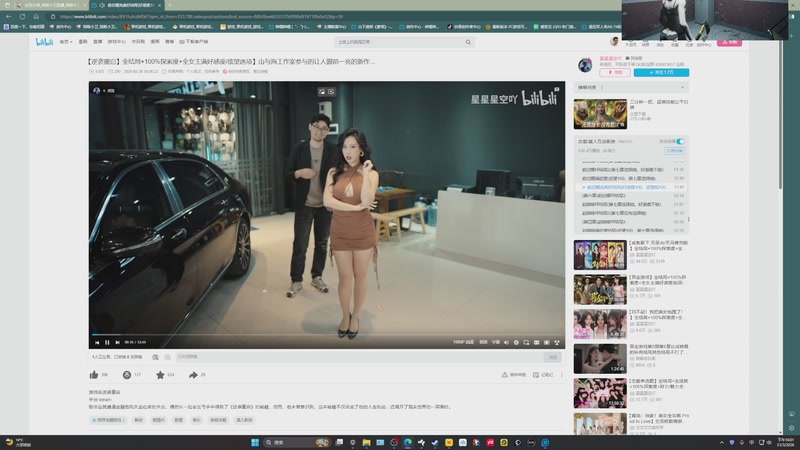Toggle the 自动连播 autoplay switch
The image size is (800, 450).
pyautogui.click(x=680, y=141)
